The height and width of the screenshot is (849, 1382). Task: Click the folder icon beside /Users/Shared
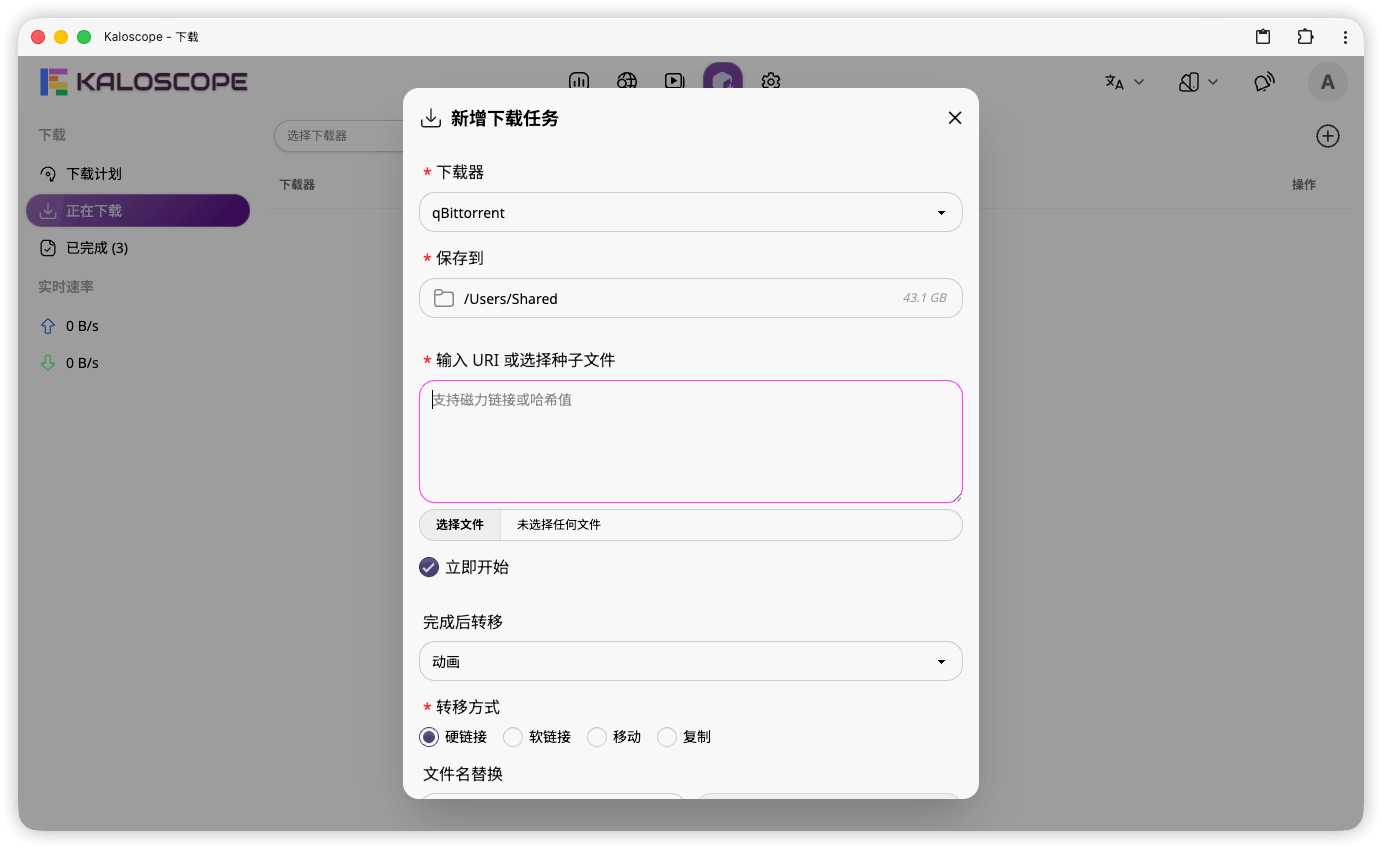(444, 298)
